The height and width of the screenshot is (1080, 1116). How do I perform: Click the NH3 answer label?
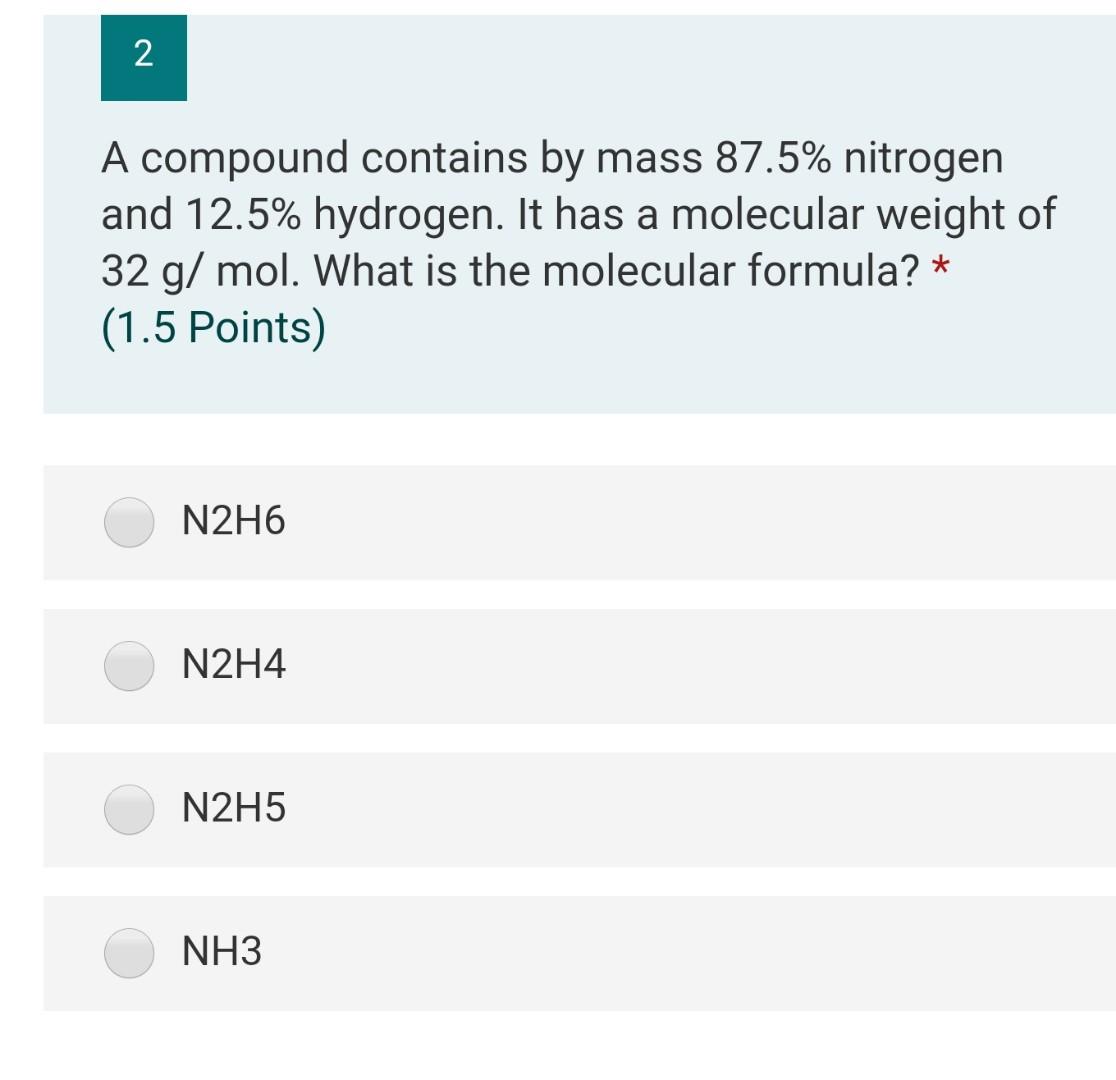[222, 951]
